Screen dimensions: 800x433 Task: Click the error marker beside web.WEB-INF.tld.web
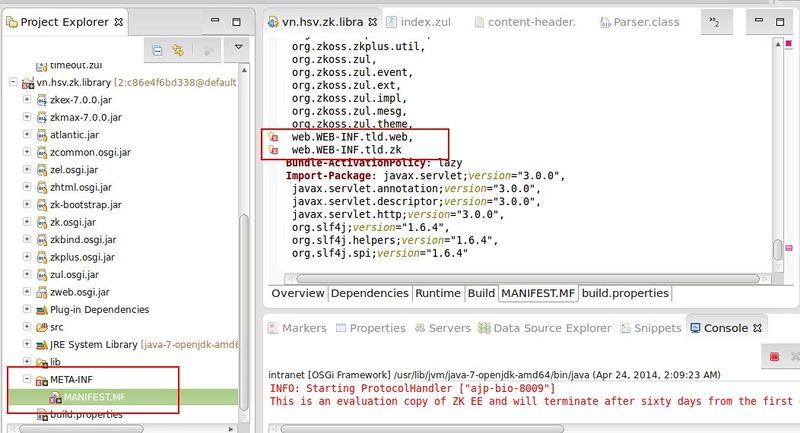[273, 137]
